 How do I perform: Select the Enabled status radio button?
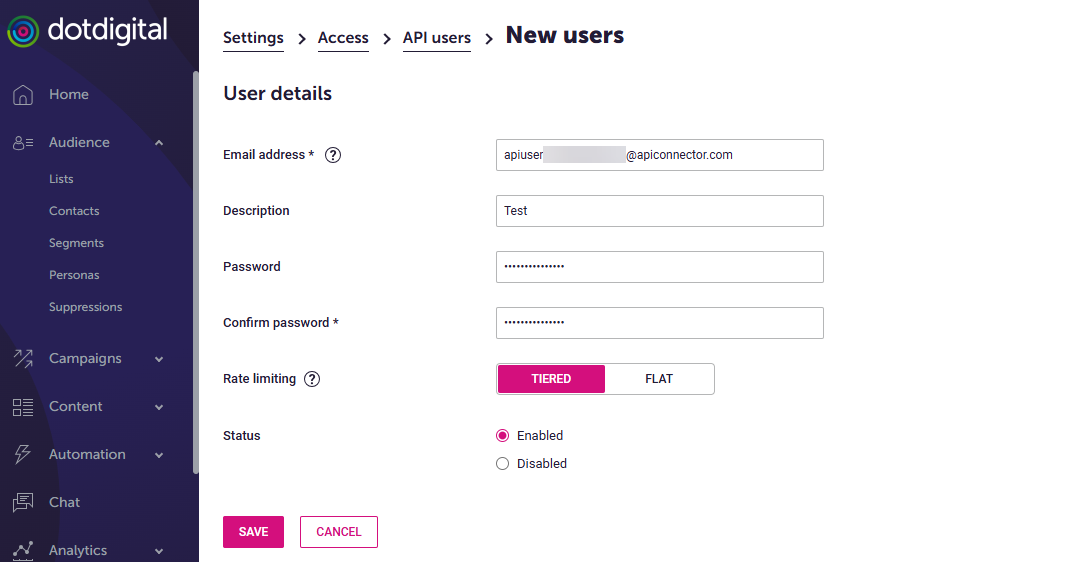pos(503,436)
